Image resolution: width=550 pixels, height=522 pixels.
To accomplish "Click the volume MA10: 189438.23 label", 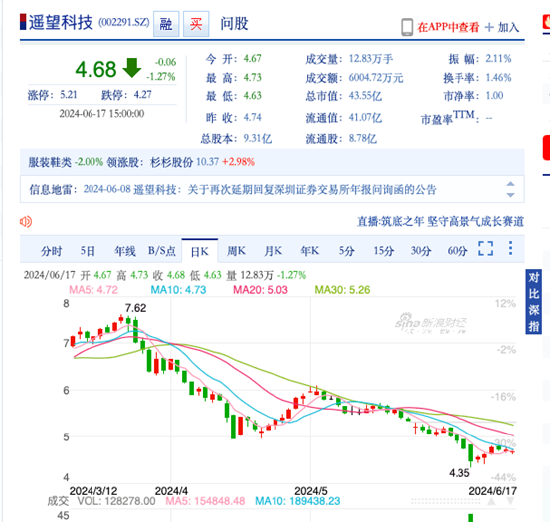I will 297,501.
